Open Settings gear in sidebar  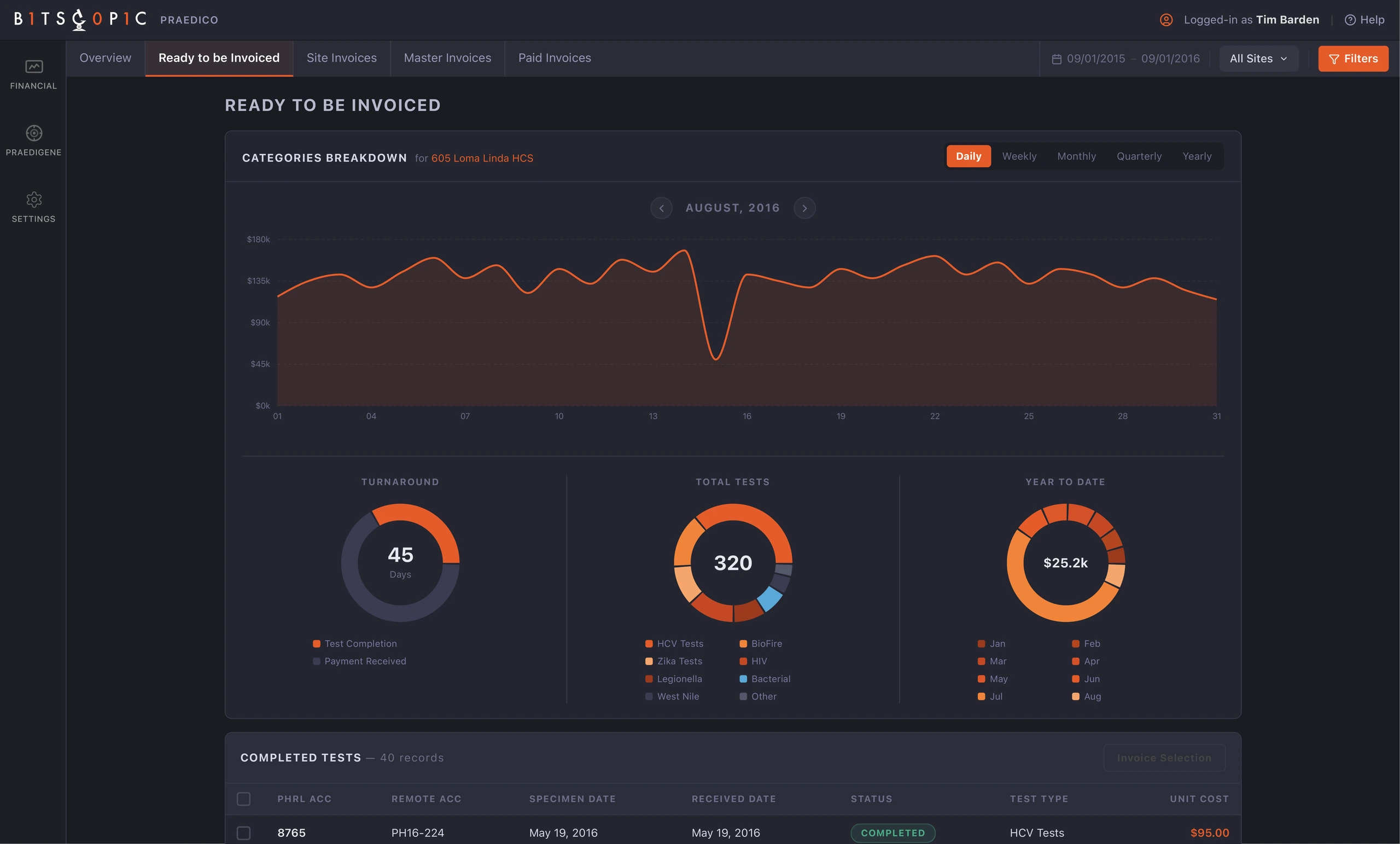(x=33, y=200)
